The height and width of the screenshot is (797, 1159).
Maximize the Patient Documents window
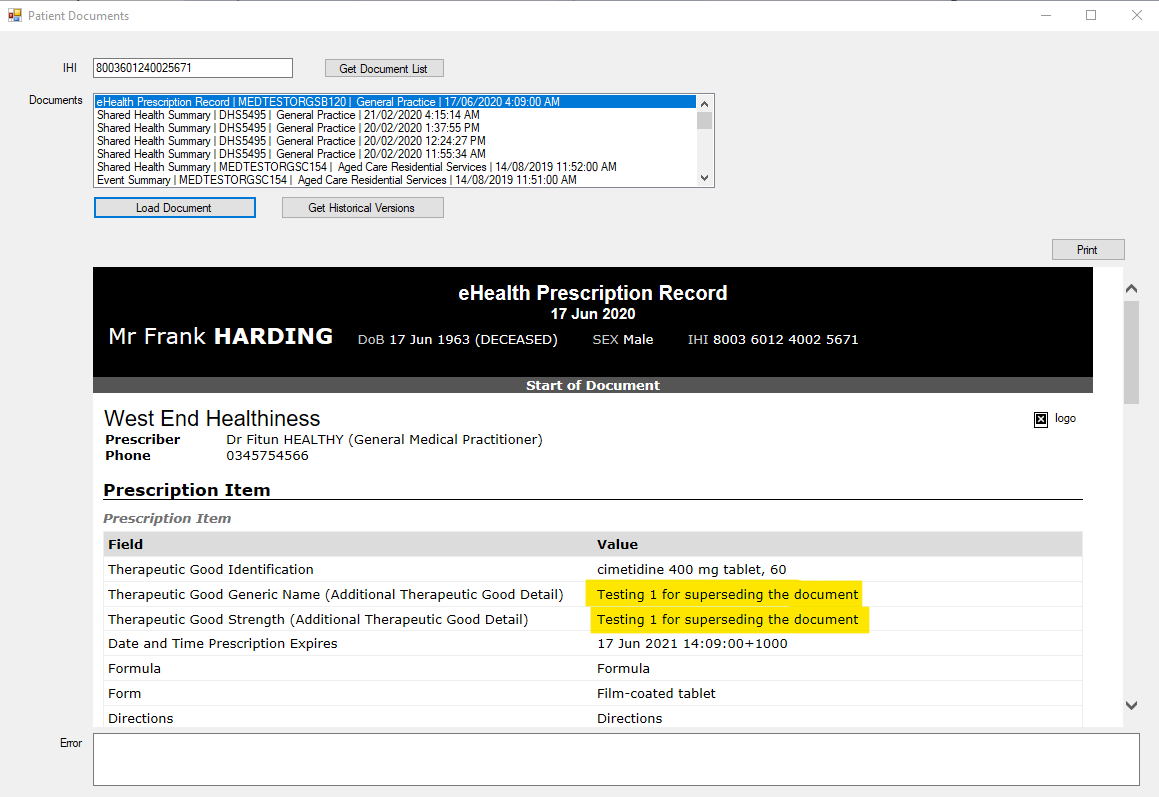[1091, 15]
